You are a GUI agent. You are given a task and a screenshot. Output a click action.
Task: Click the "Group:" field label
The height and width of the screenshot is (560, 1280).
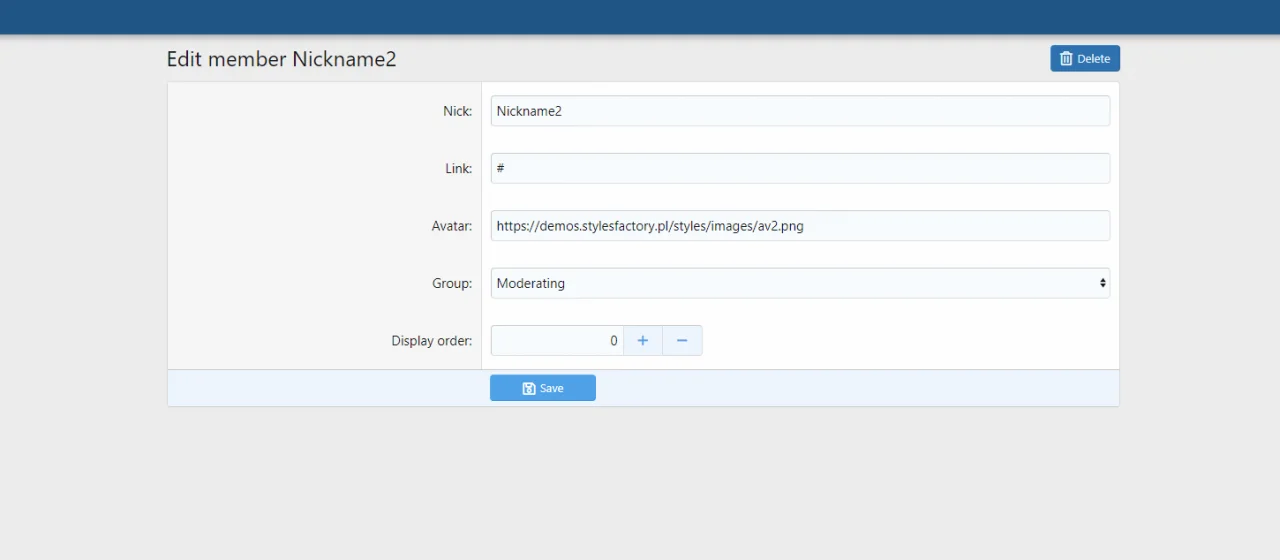(x=452, y=283)
